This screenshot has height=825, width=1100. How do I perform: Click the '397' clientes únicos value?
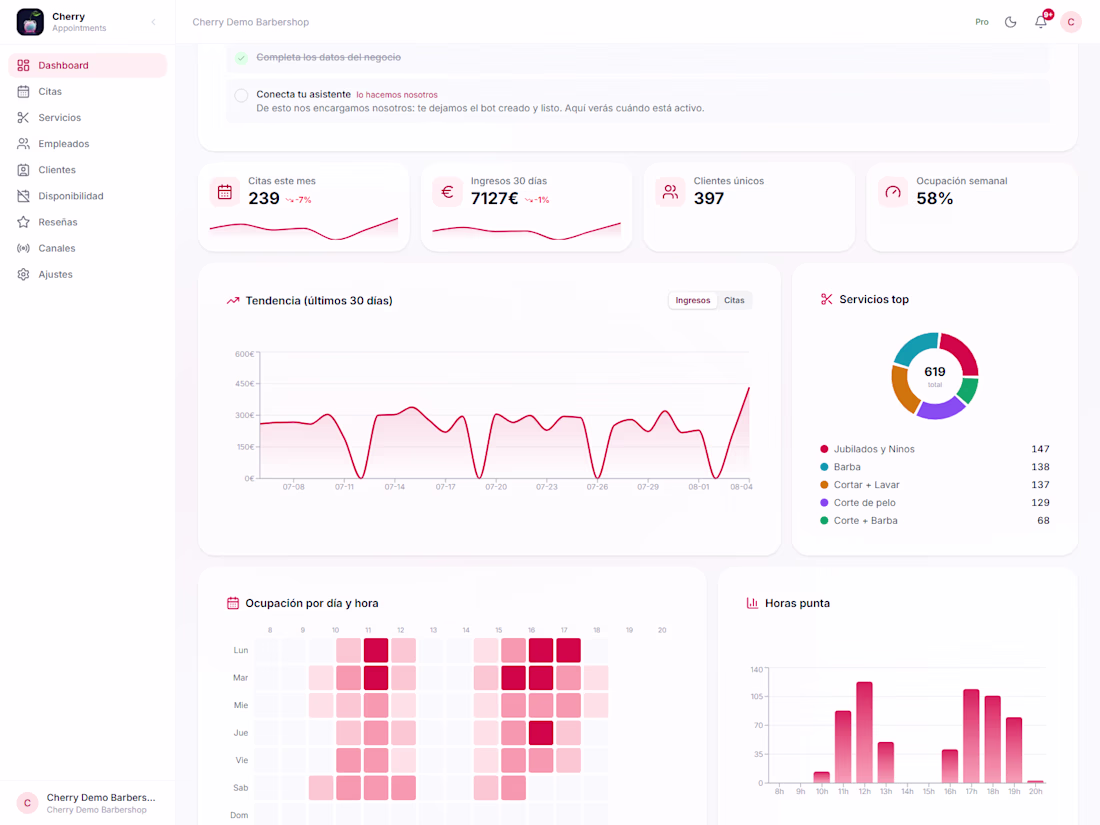click(x=709, y=199)
